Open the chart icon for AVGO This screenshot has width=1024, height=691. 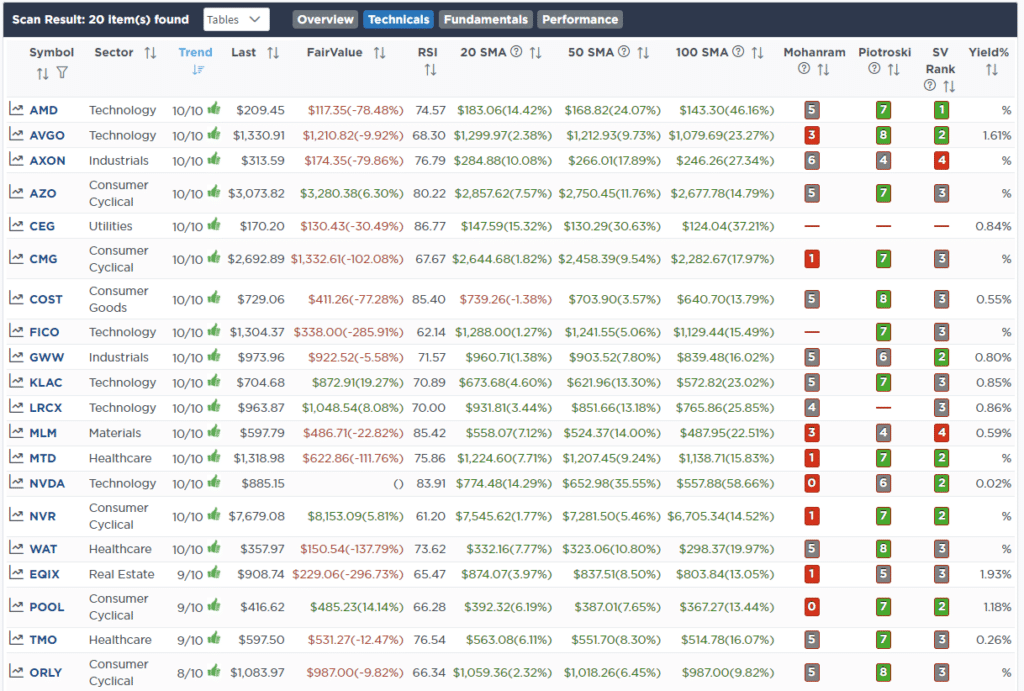[x=16, y=135]
